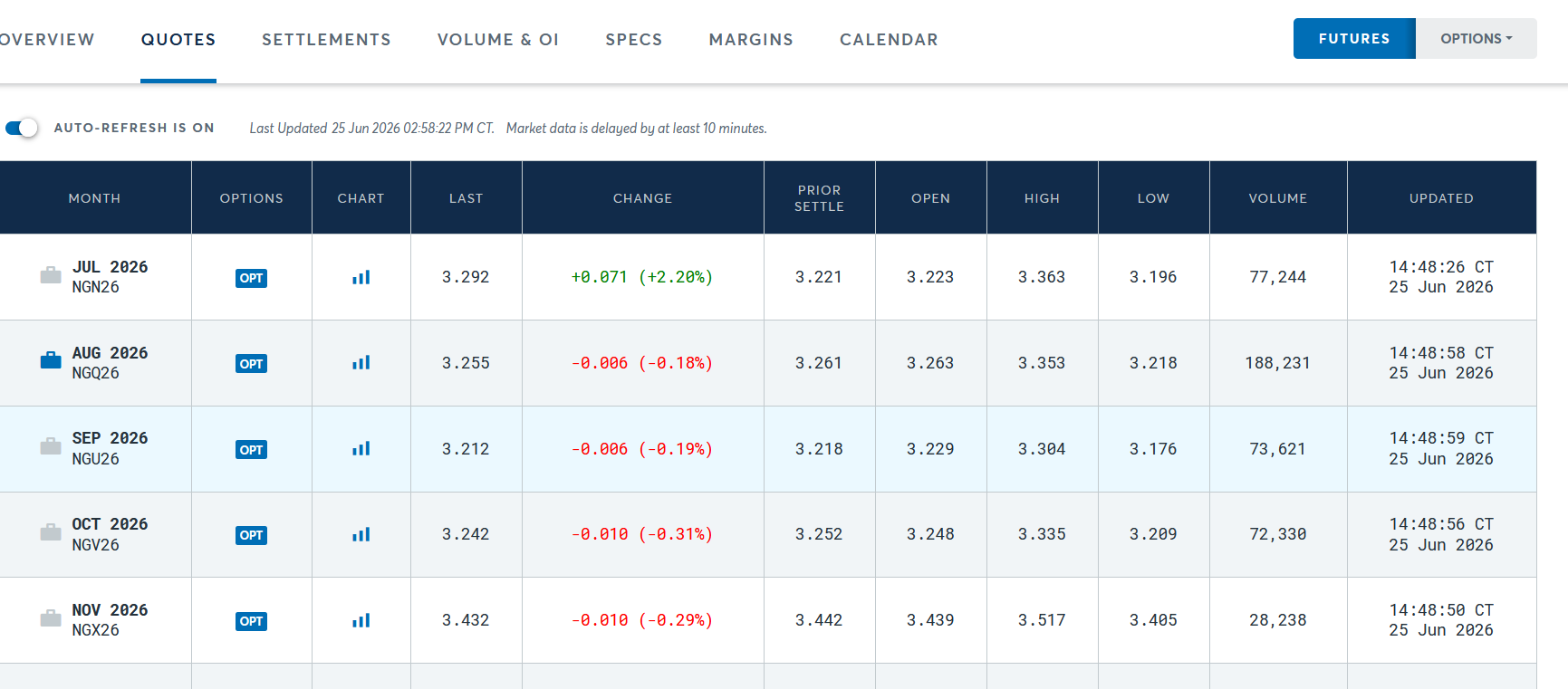The height and width of the screenshot is (689, 1568).
Task: Open the NGQ26 AUG 2026 contract link
Action: point(110,363)
